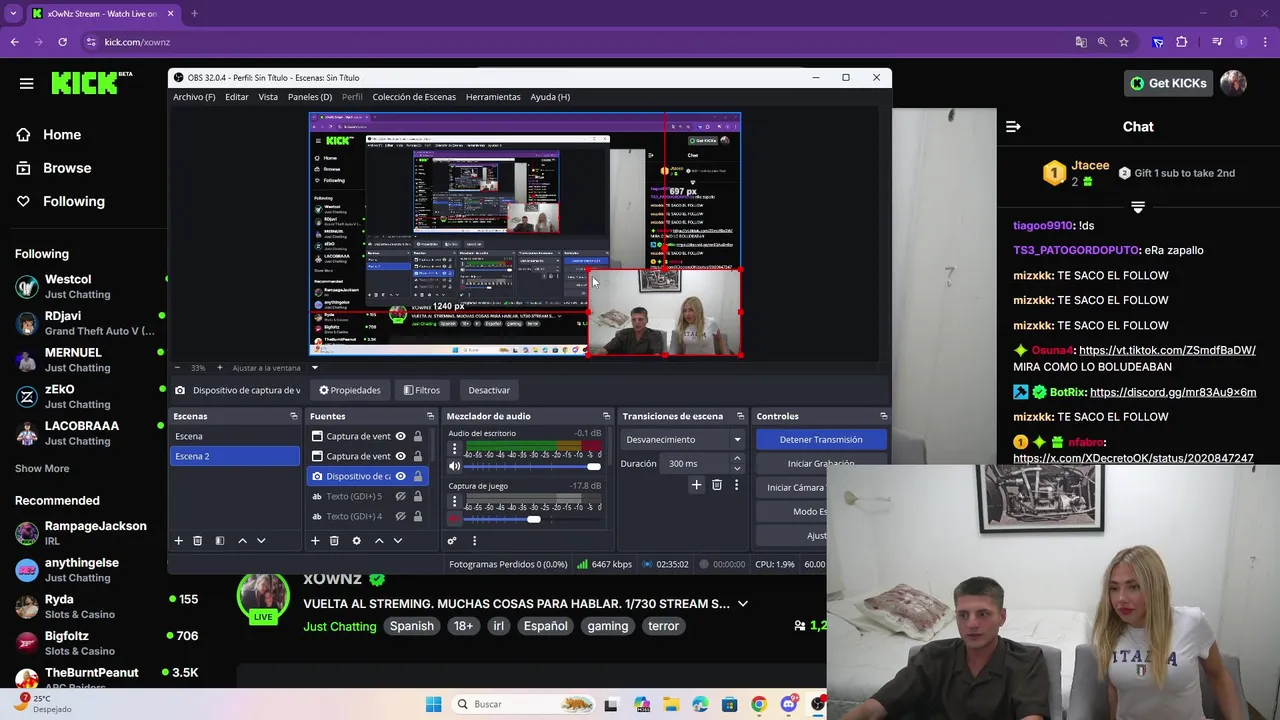Zoom out OBS preview with minus icon
The image size is (1280, 720).
(x=178, y=368)
